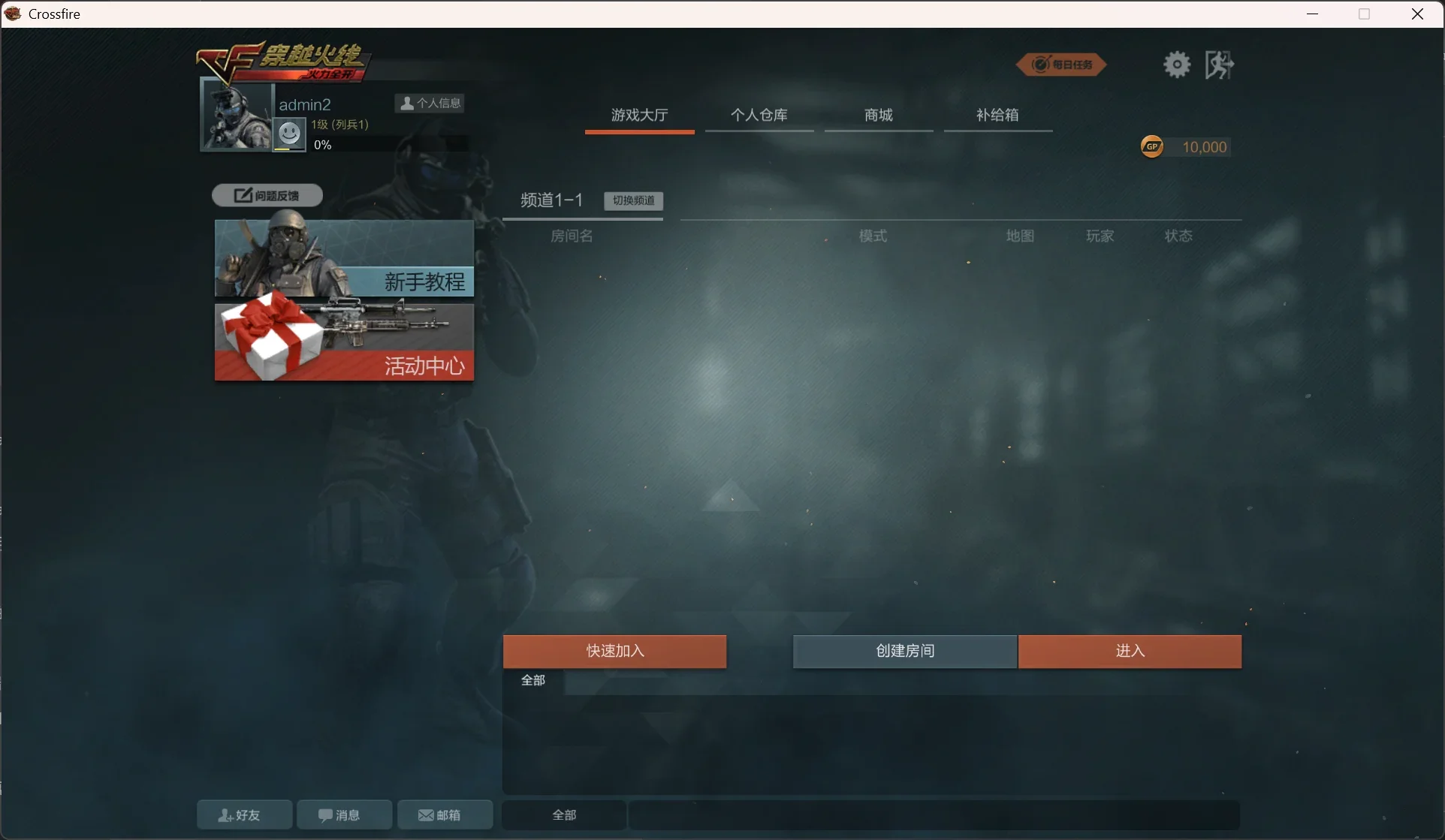The image size is (1445, 840).
Task: Click 切换频道 to switch channel
Action: click(633, 200)
